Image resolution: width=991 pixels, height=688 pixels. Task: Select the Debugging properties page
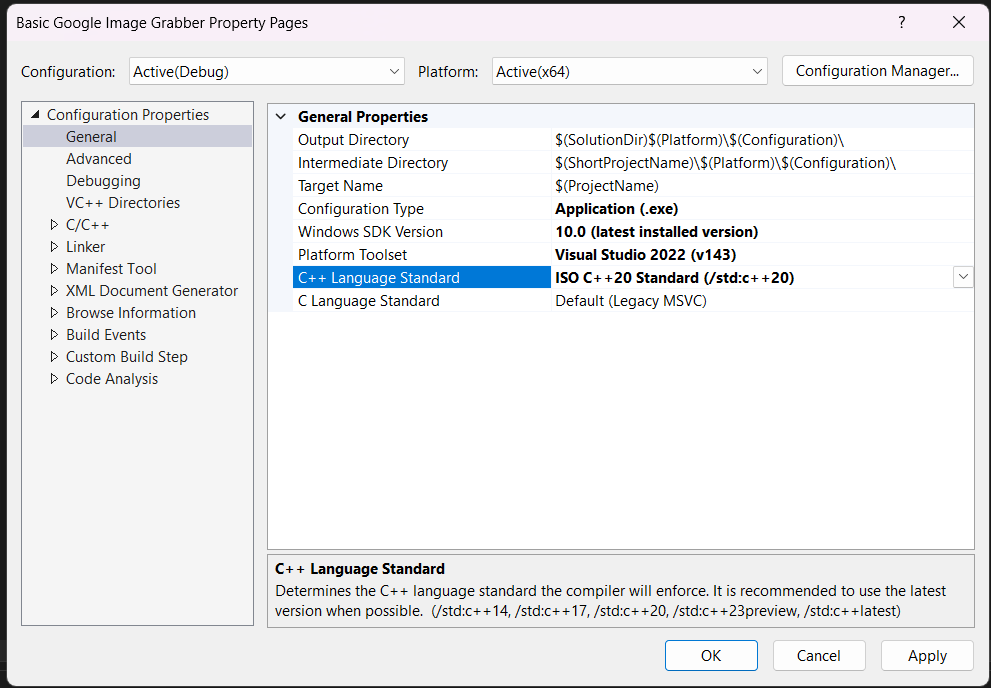click(103, 181)
